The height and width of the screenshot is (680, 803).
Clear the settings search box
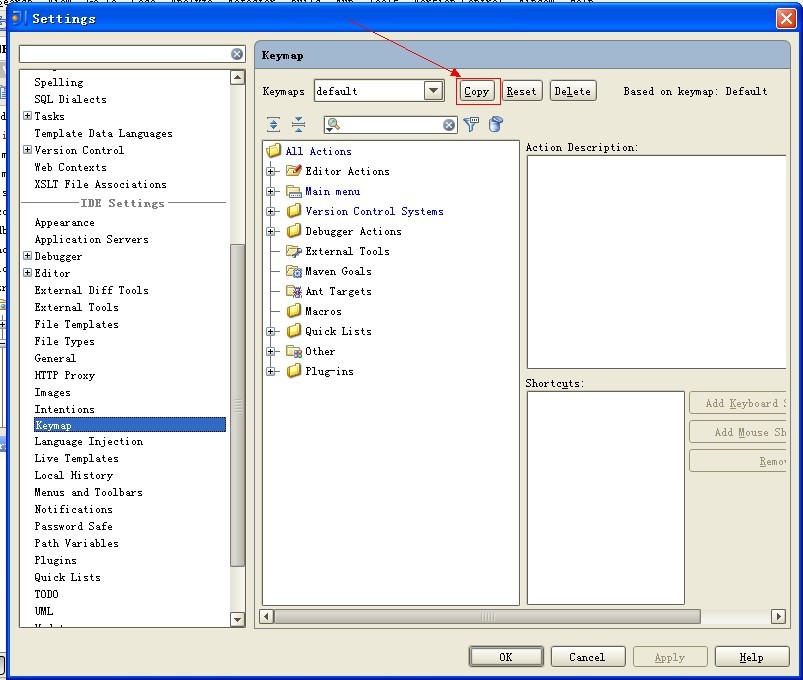237,54
